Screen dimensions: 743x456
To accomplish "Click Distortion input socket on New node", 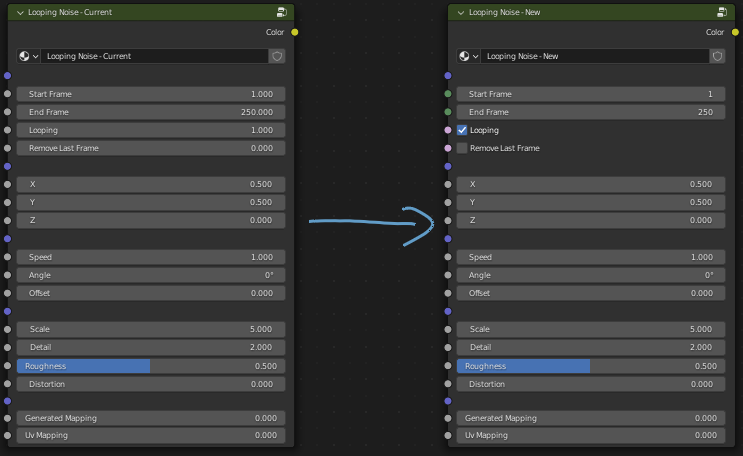I will (x=448, y=383).
